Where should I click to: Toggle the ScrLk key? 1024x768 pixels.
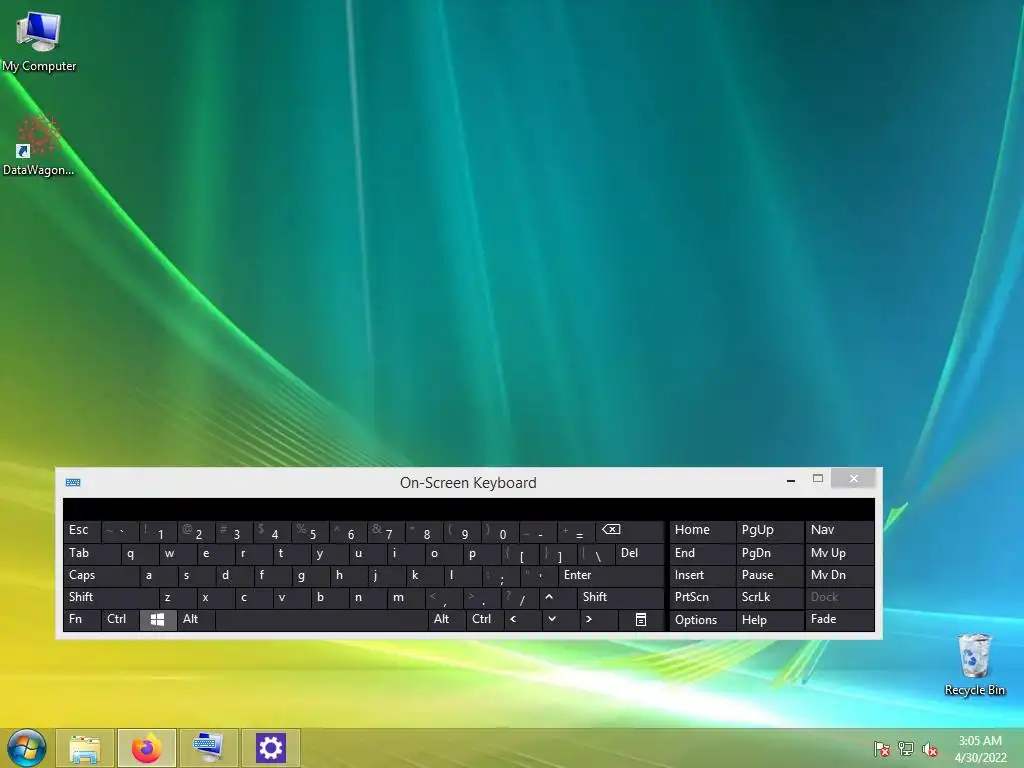(770, 598)
